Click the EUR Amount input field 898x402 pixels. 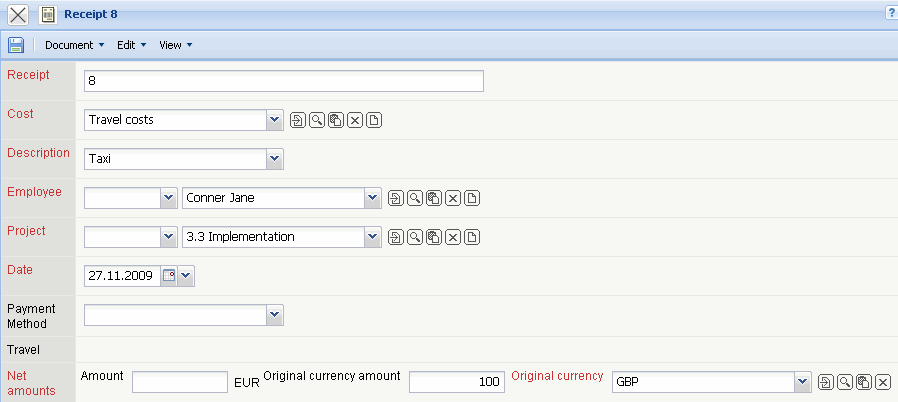pyautogui.click(x=180, y=382)
